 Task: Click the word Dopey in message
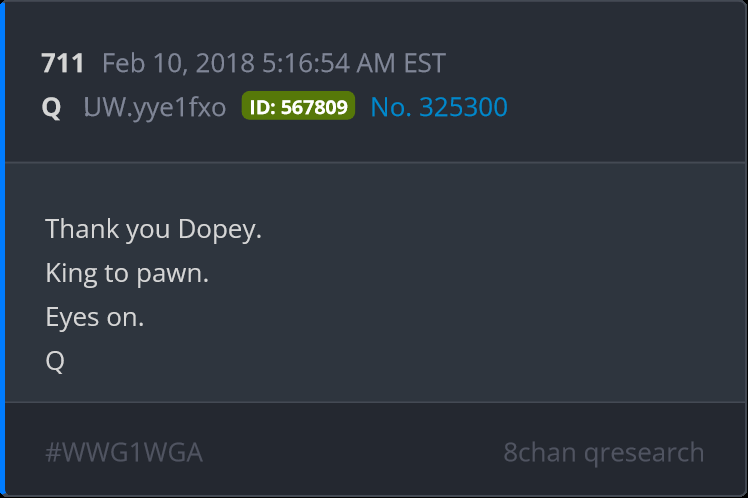219,229
